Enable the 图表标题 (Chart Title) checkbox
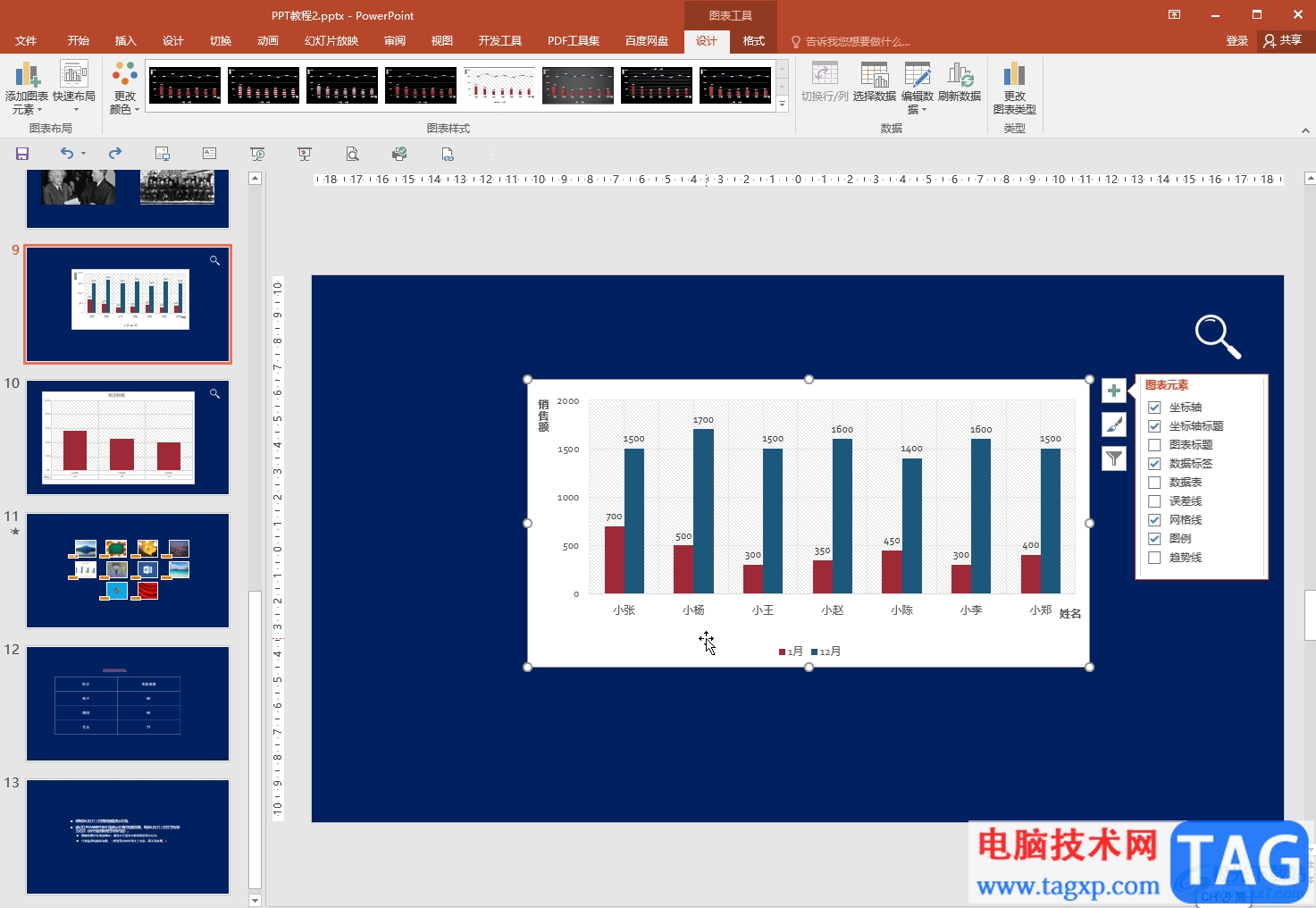Image resolution: width=1316 pixels, height=908 pixels. [x=1154, y=445]
